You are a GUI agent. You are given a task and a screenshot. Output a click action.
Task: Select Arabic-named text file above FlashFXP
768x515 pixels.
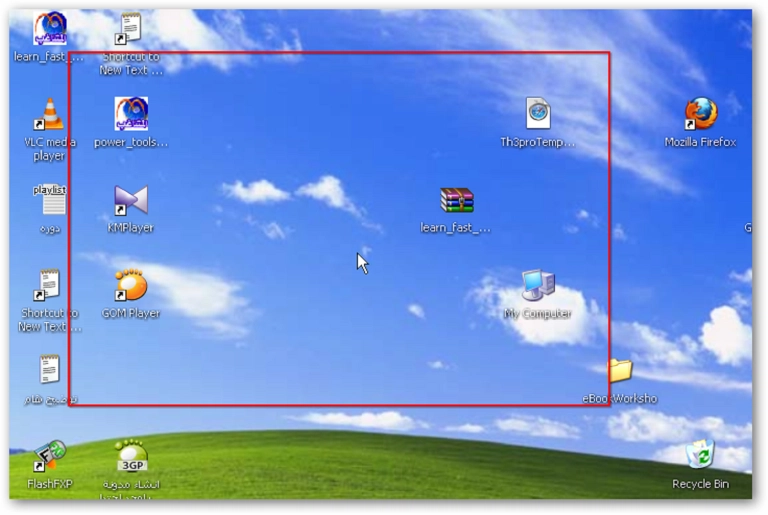coord(49,369)
